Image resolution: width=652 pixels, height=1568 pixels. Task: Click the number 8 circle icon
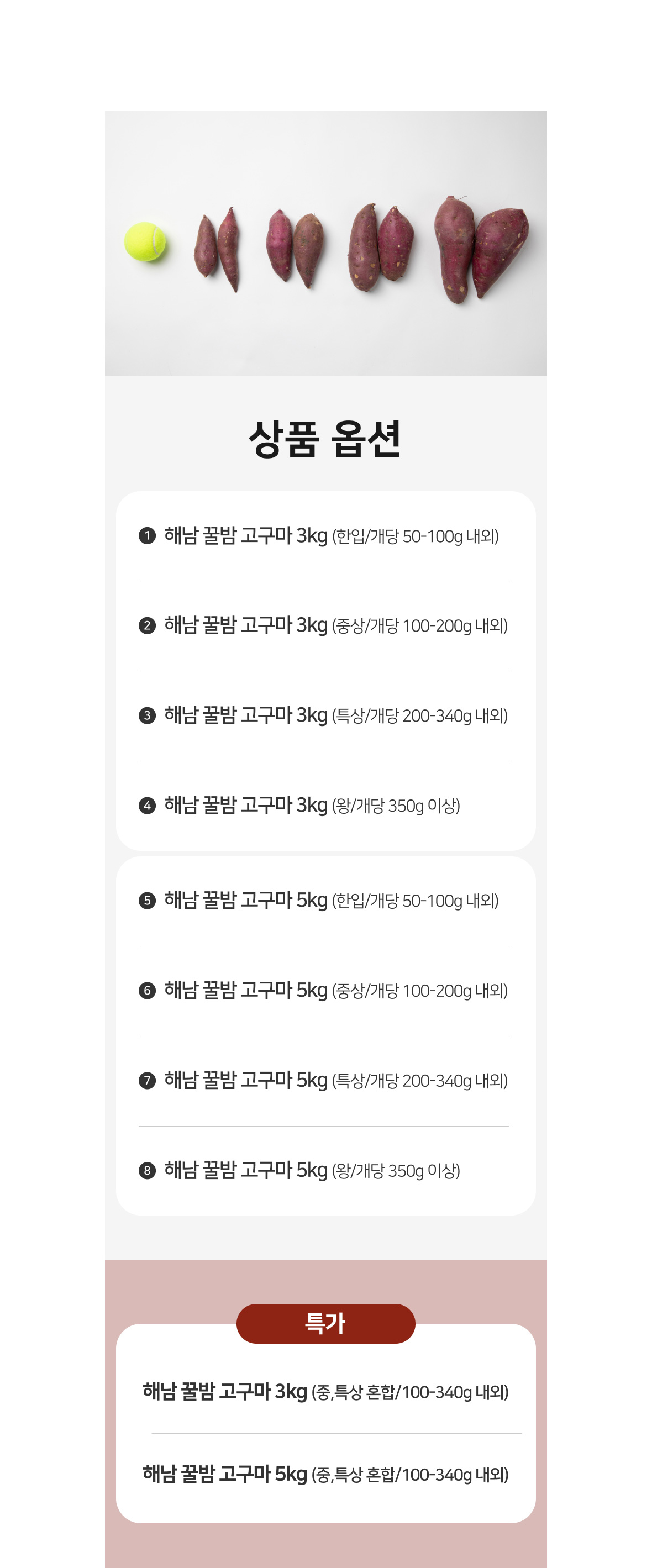(x=147, y=1171)
